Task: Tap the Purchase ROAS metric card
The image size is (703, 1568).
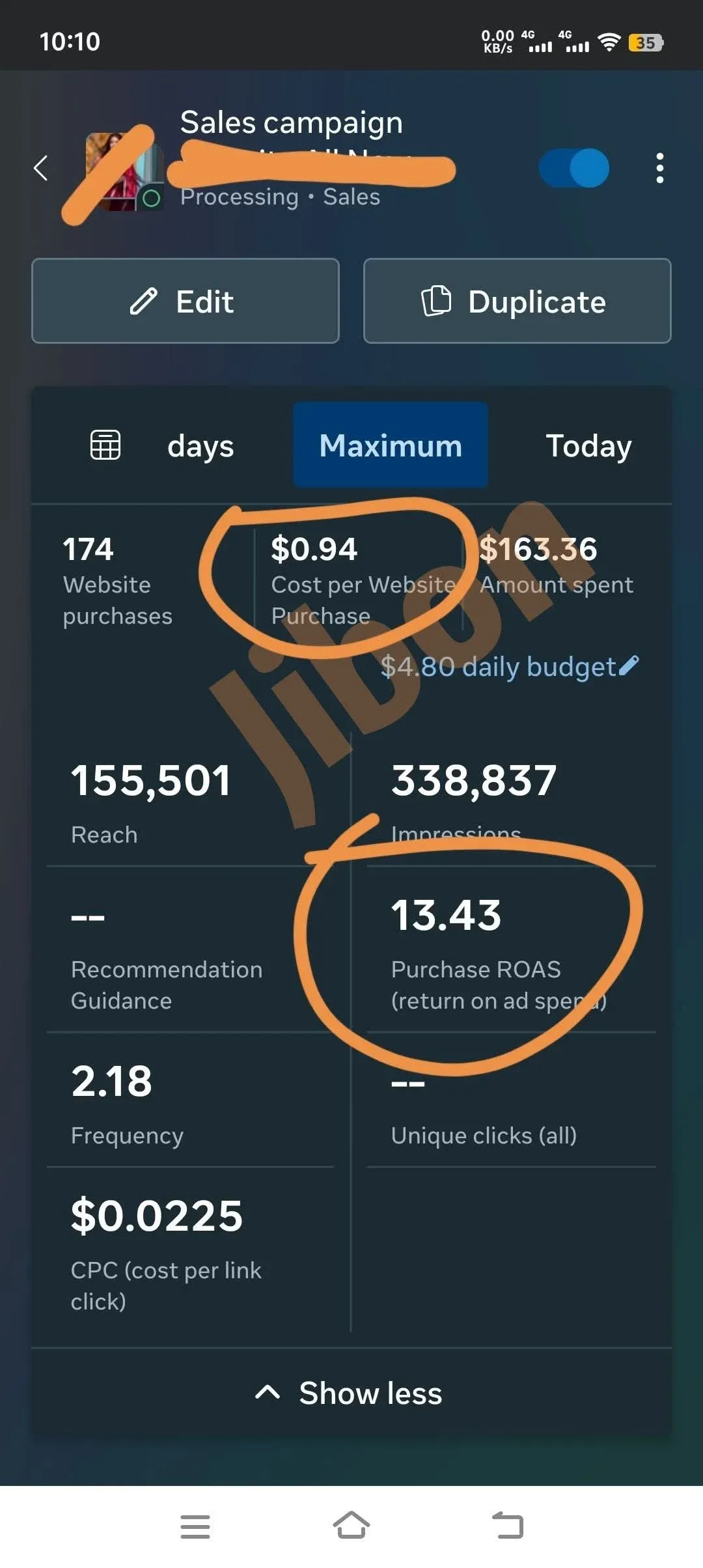Action: (497, 950)
